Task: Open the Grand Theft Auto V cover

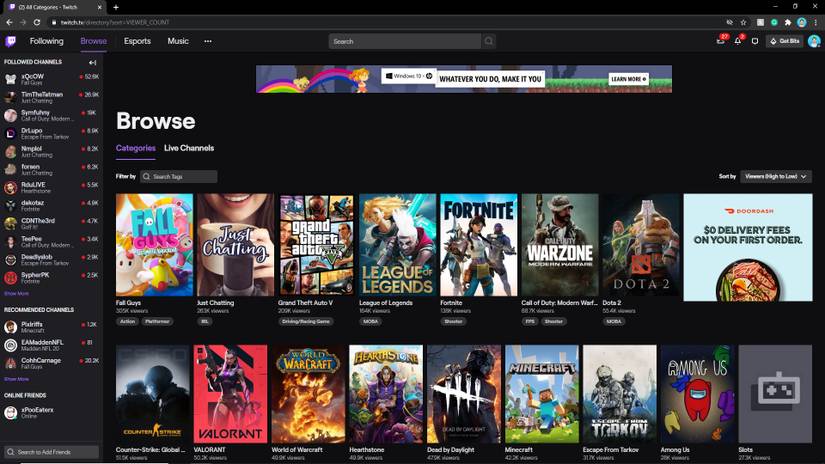Action: (x=317, y=245)
